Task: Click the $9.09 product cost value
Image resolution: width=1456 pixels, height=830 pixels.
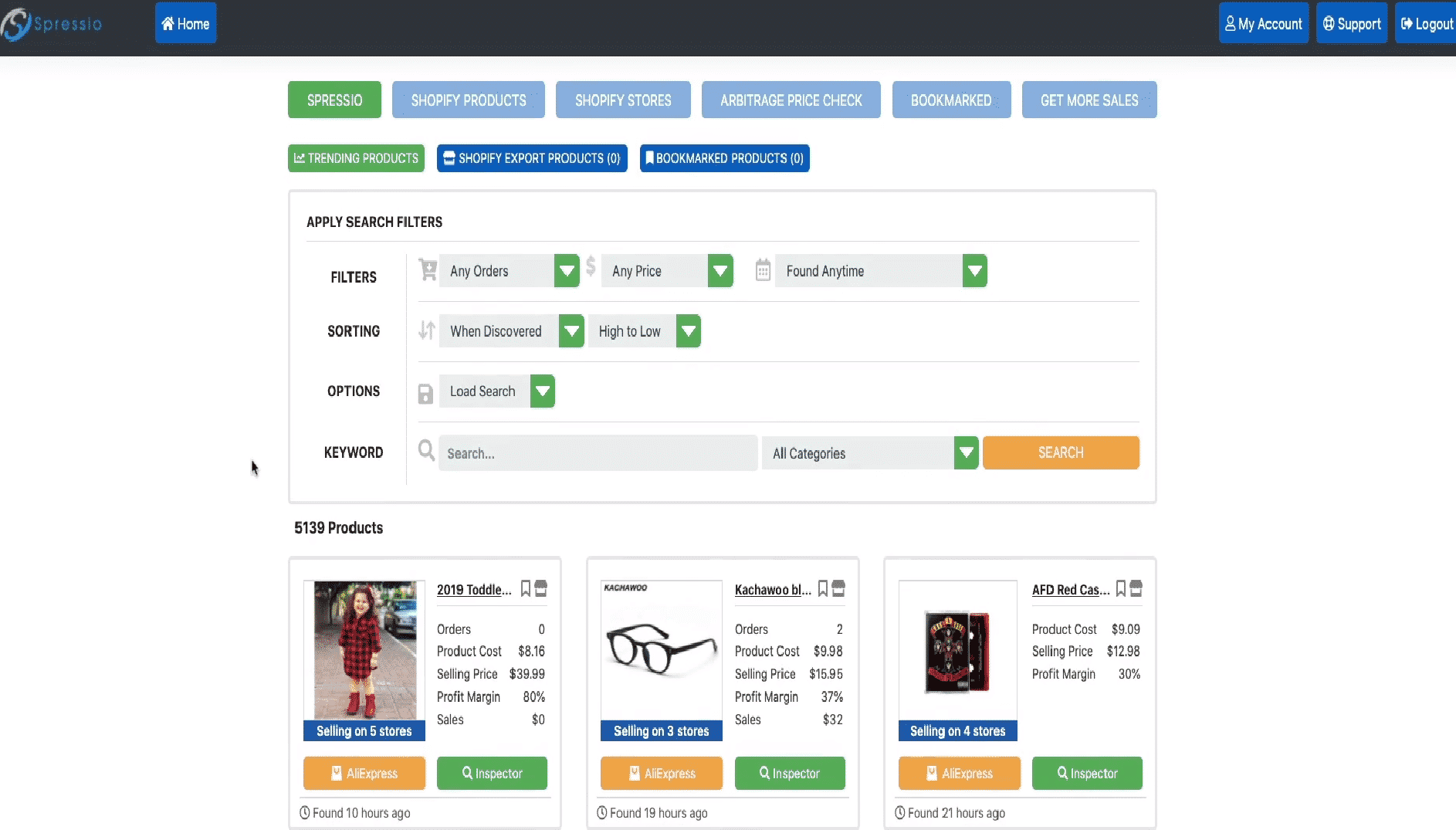Action: 1126,629
